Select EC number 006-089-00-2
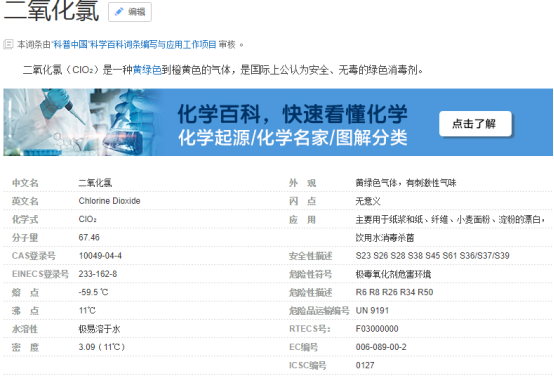 (x=381, y=347)
